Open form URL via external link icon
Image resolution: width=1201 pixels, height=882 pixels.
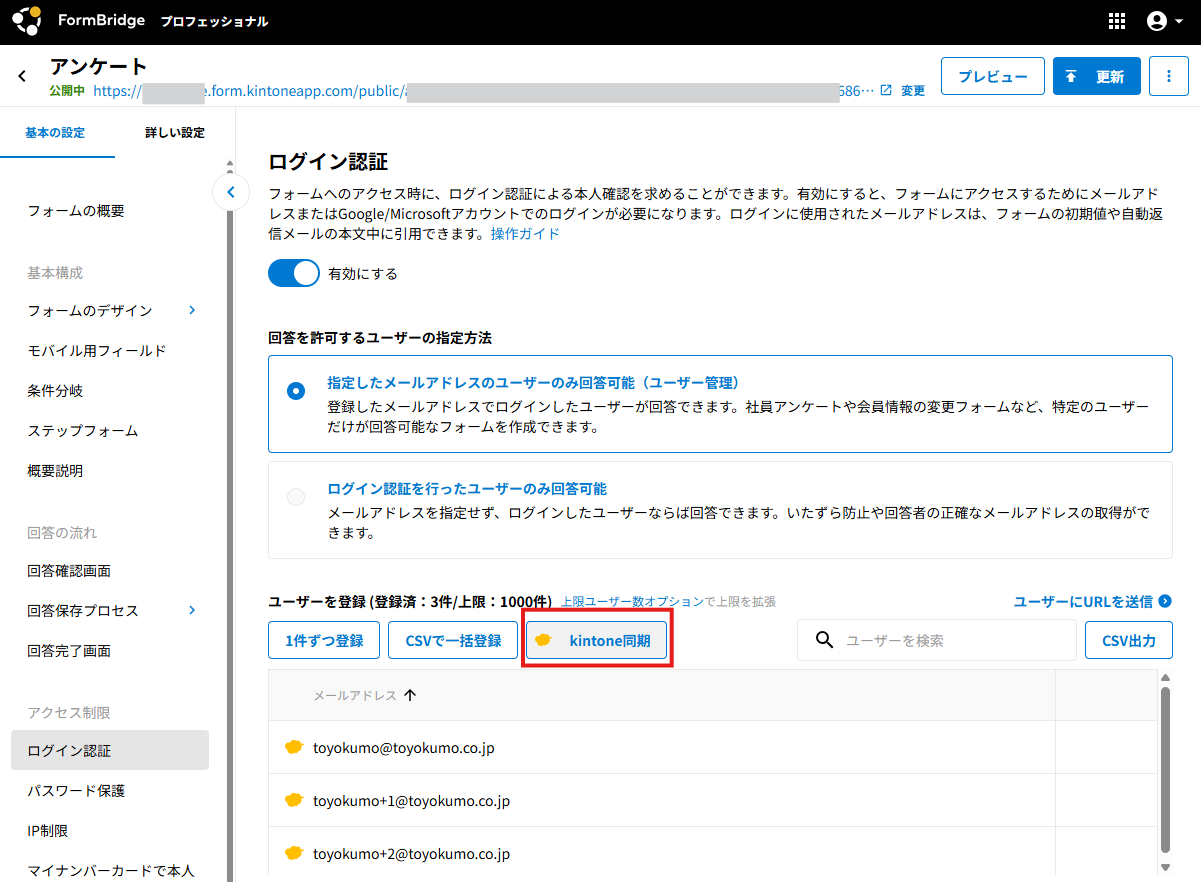tap(885, 90)
